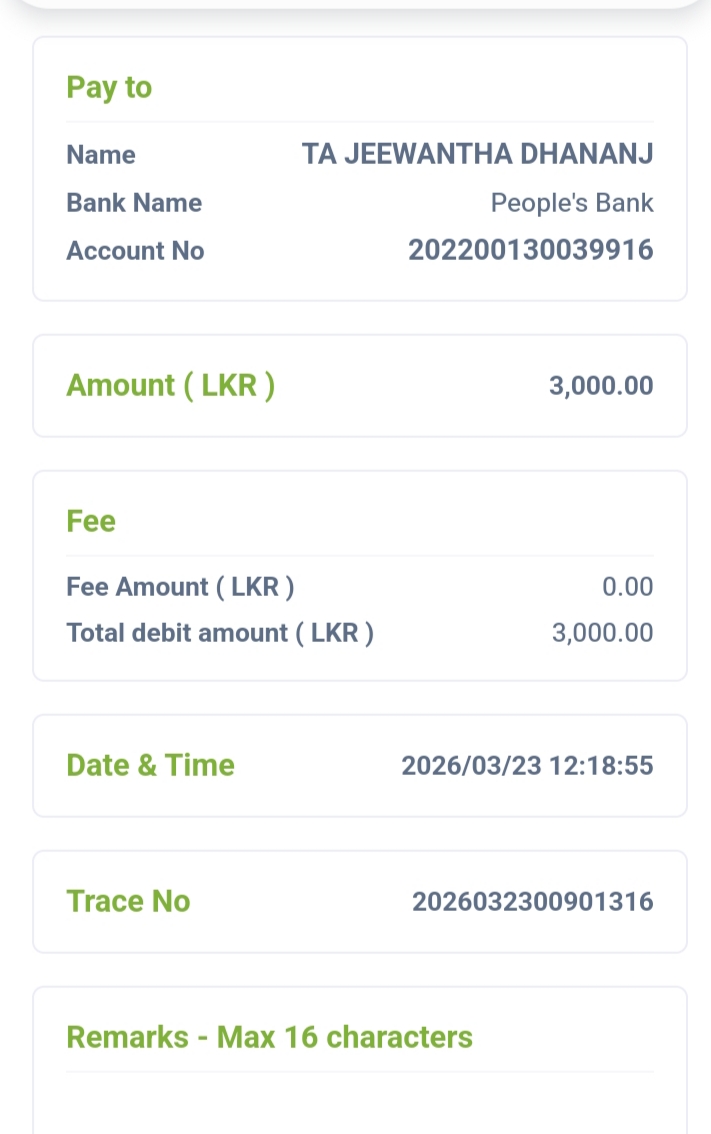The width and height of the screenshot is (711, 1134).
Task: Select the timestamp 2026/03/23 12:18:55
Action: [x=527, y=766]
